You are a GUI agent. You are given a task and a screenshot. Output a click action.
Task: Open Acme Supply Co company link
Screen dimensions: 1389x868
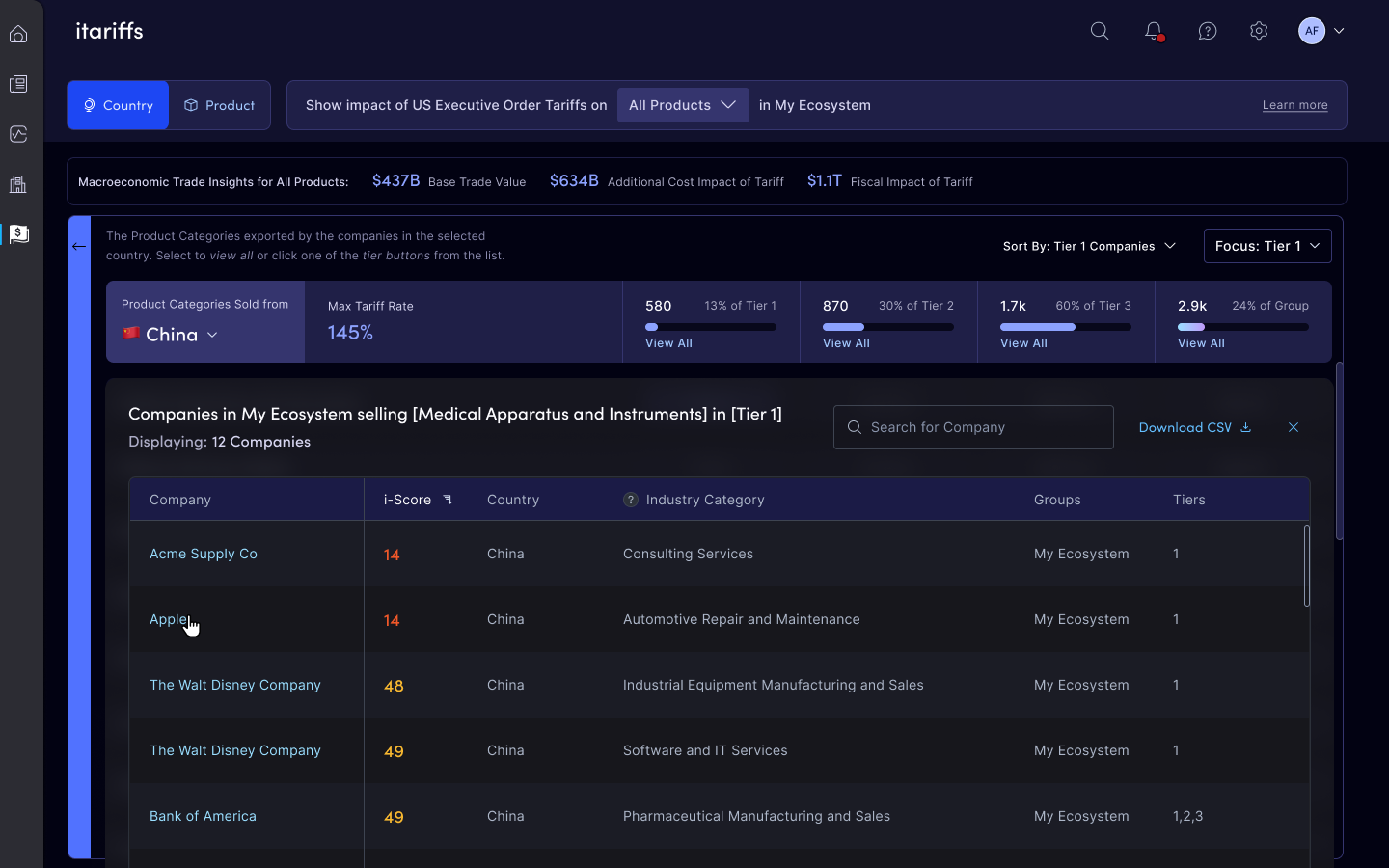(204, 554)
